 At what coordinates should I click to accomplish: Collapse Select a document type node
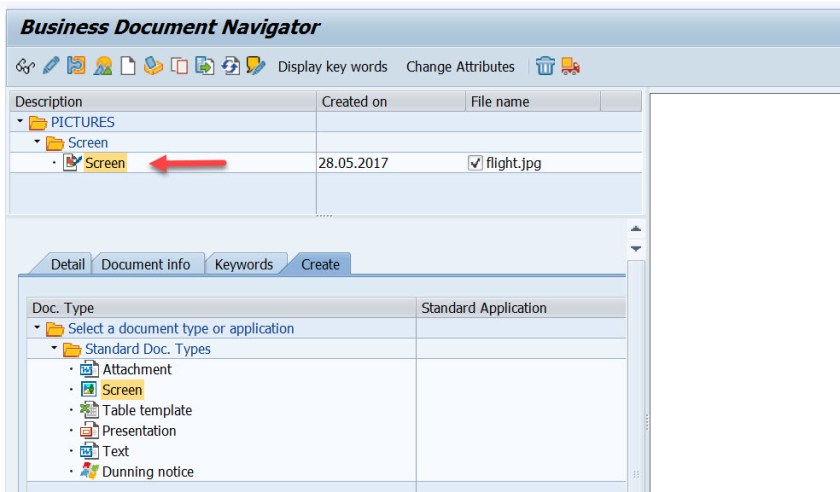tap(37, 328)
